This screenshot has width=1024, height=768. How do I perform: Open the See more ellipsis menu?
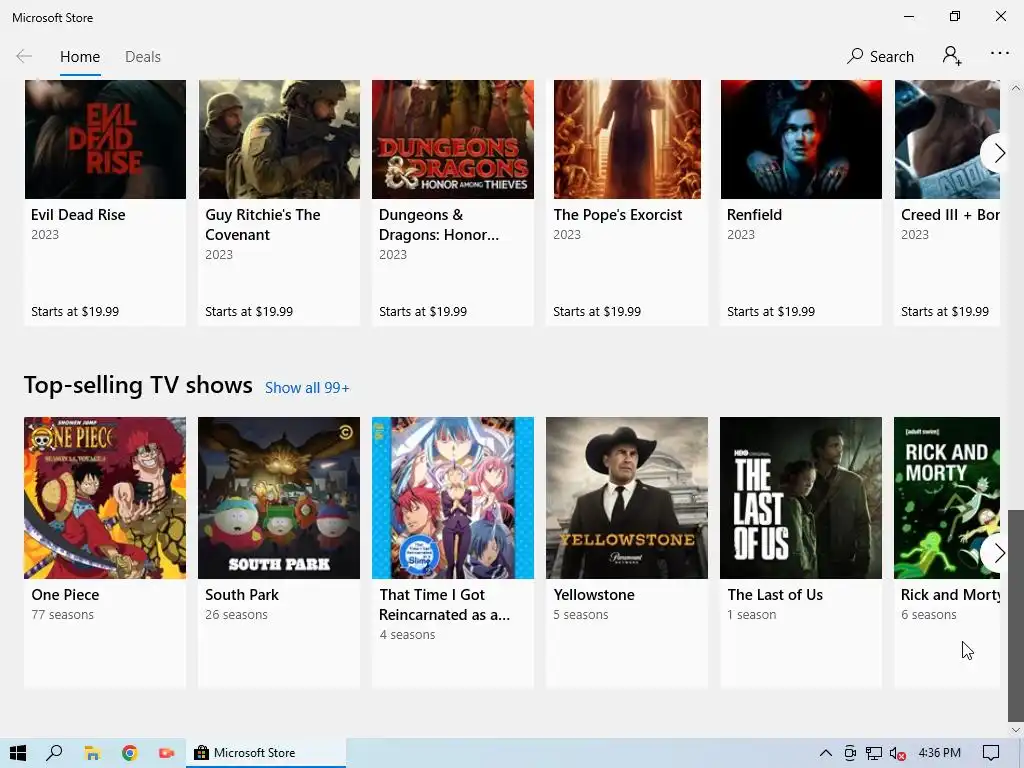tap(999, 54)
